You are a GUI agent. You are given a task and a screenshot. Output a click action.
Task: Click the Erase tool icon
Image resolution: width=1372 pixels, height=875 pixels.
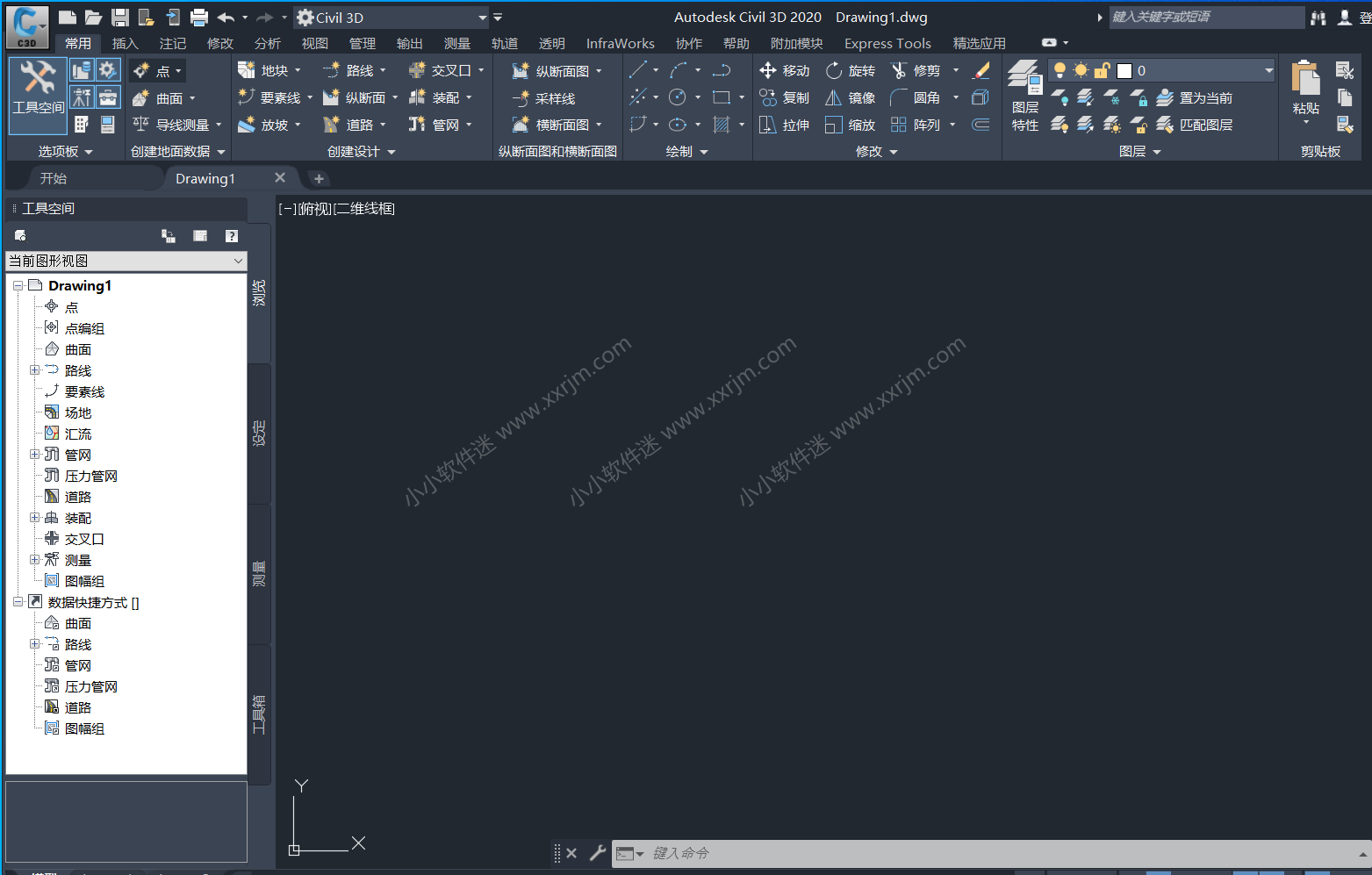981,70
